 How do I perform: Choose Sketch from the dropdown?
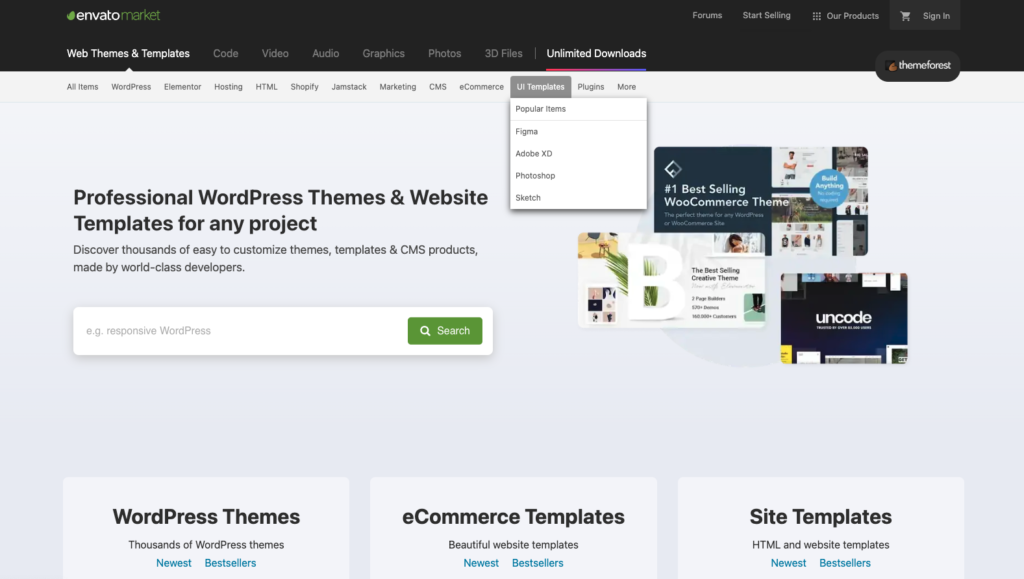(578, 198)
